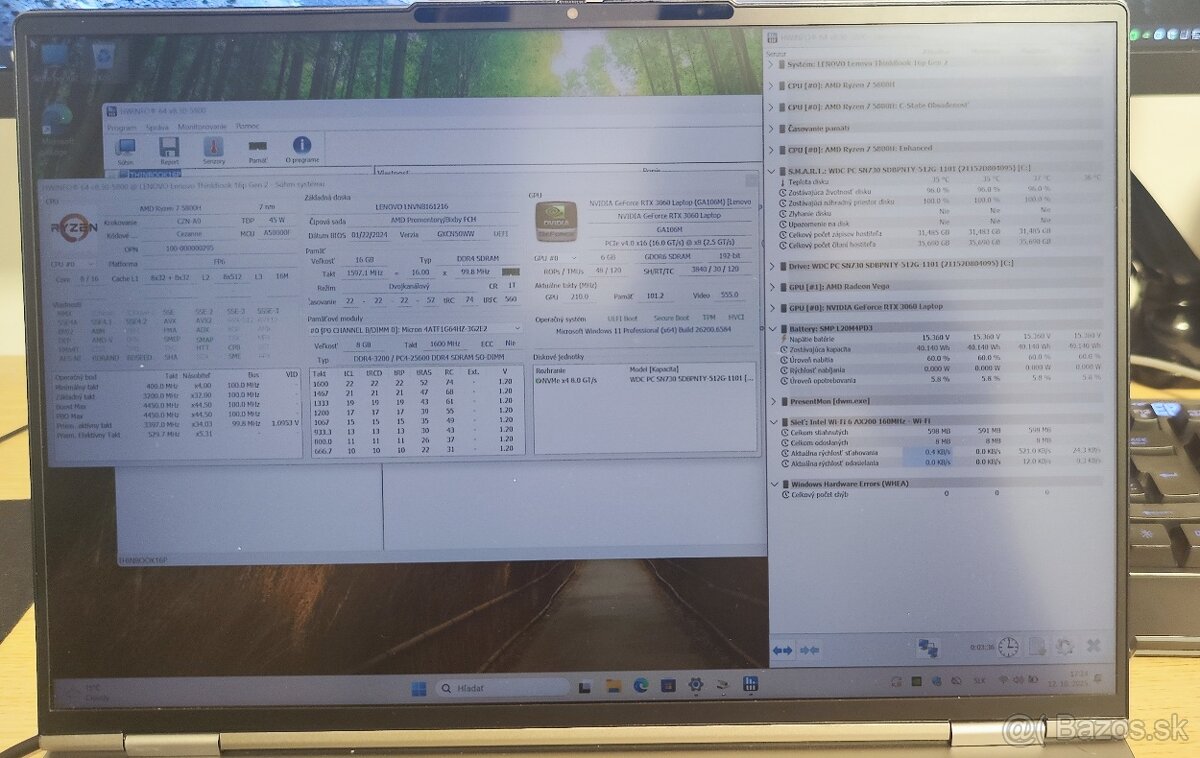Click the Pamäť memory icon in HWiNFO
The height and width of the screenshot is (758, 1200).
258,145
